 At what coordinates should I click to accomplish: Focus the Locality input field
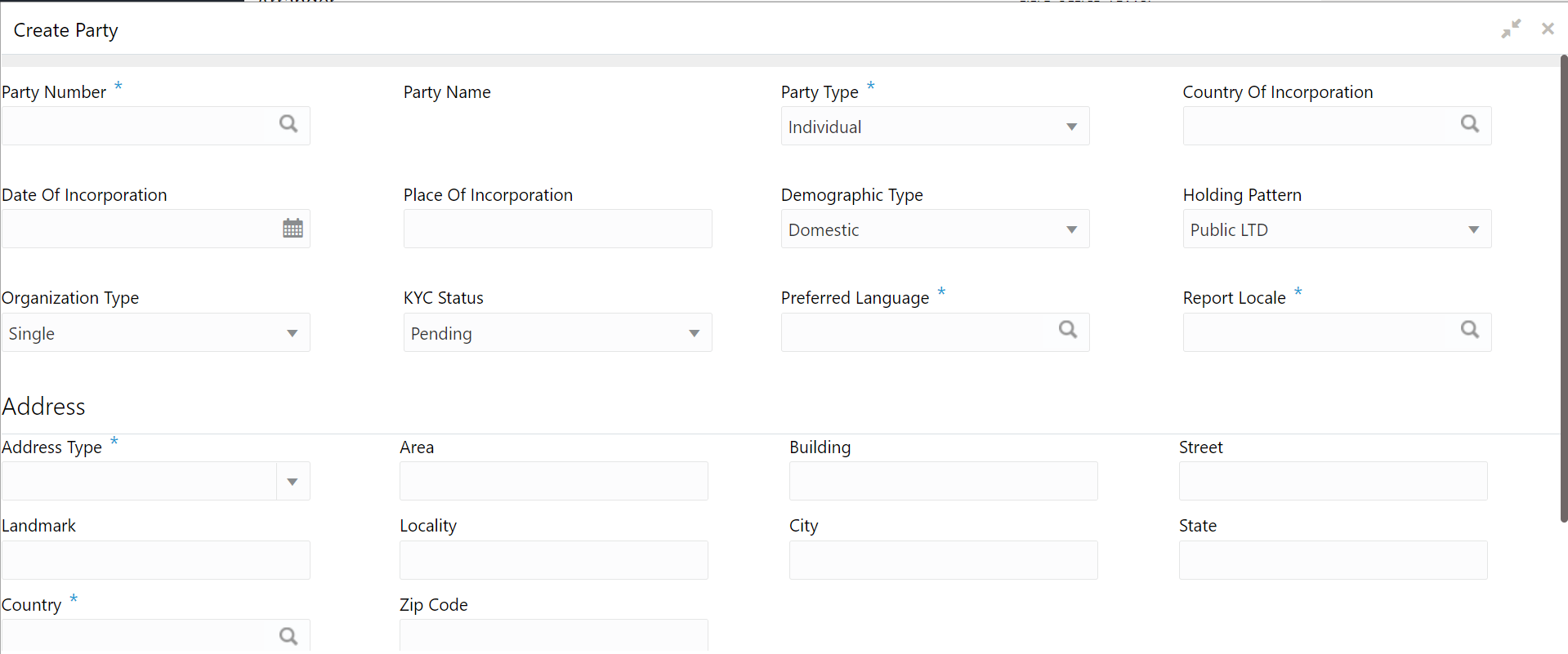coord(553,560)
